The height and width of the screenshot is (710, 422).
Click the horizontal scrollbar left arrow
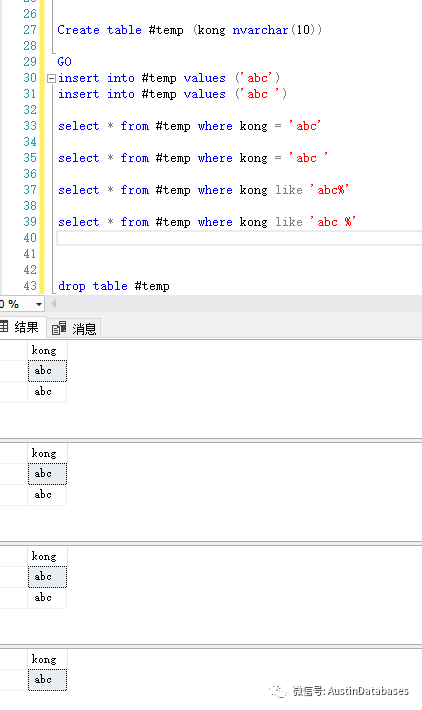click(54, 304)
